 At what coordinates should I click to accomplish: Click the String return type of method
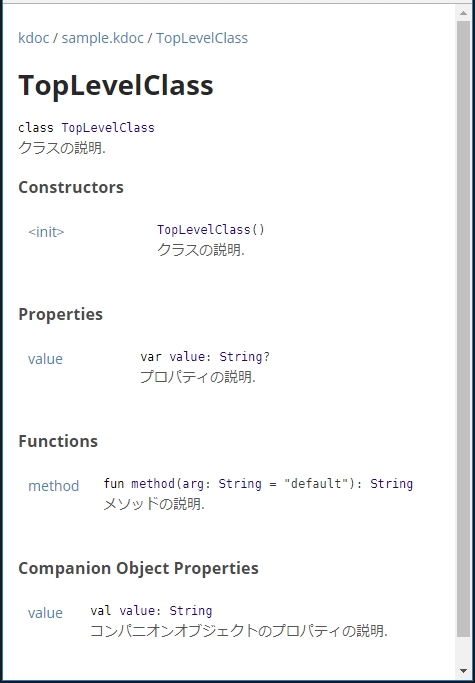click(391, 484)
